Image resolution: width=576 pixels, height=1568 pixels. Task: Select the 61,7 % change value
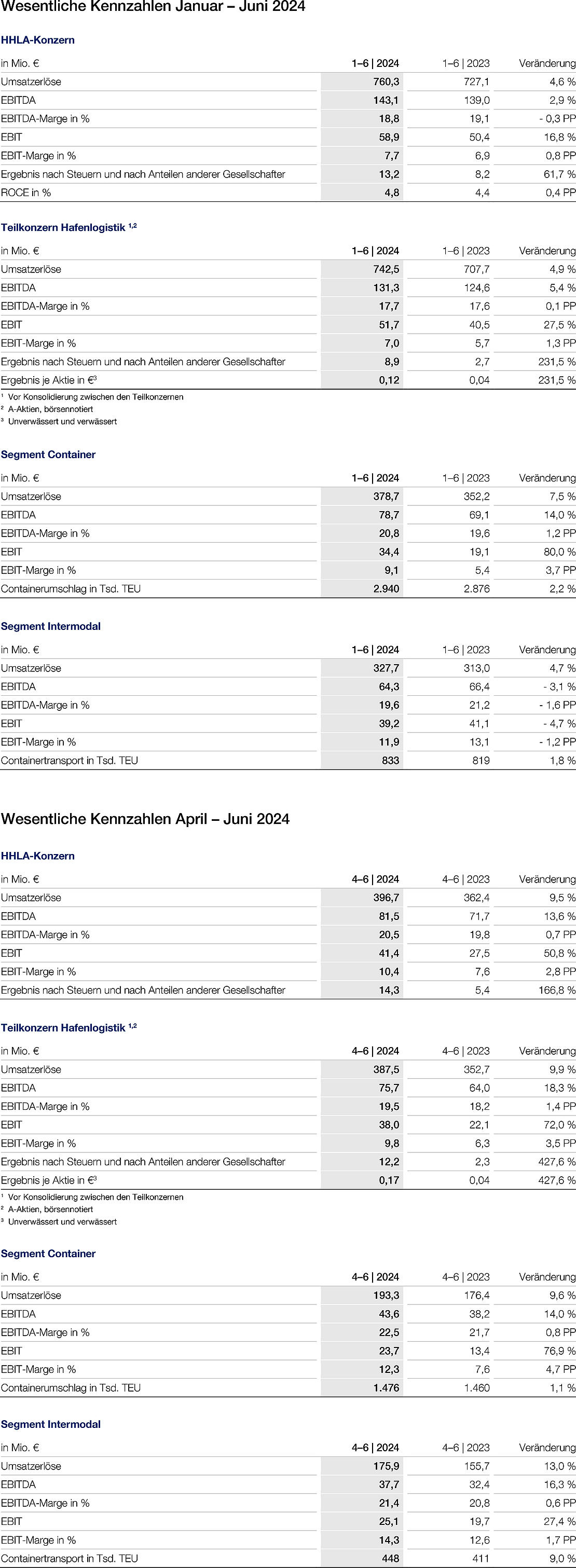[556, 174]
